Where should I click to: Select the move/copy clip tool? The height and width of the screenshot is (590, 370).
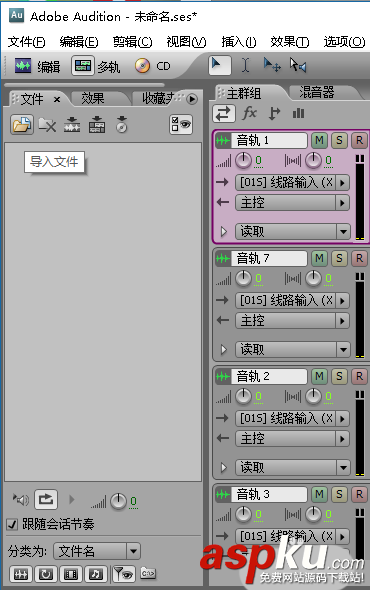pos(272,65)
